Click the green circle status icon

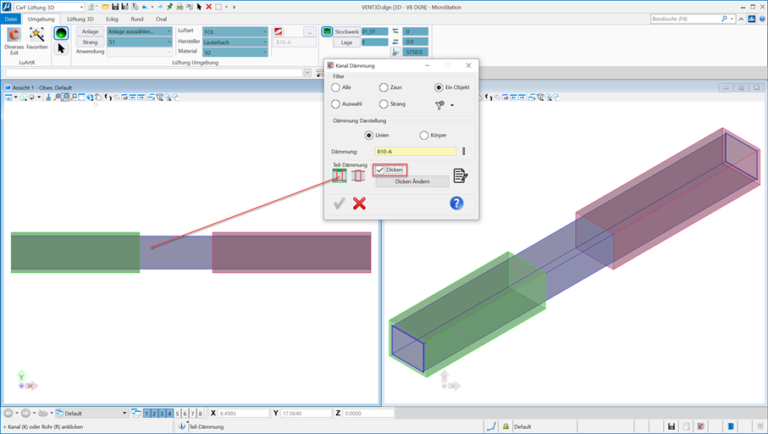point(61,33)
